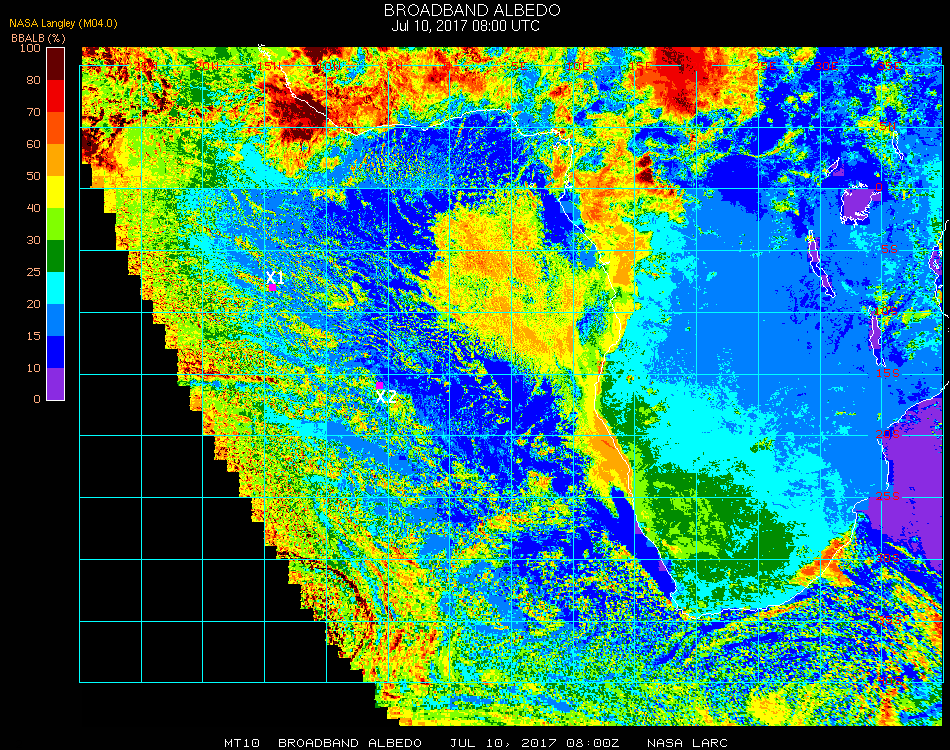The image size is (950, 750).
Task: Click the 25E longitude label
Action: [764, 65]
